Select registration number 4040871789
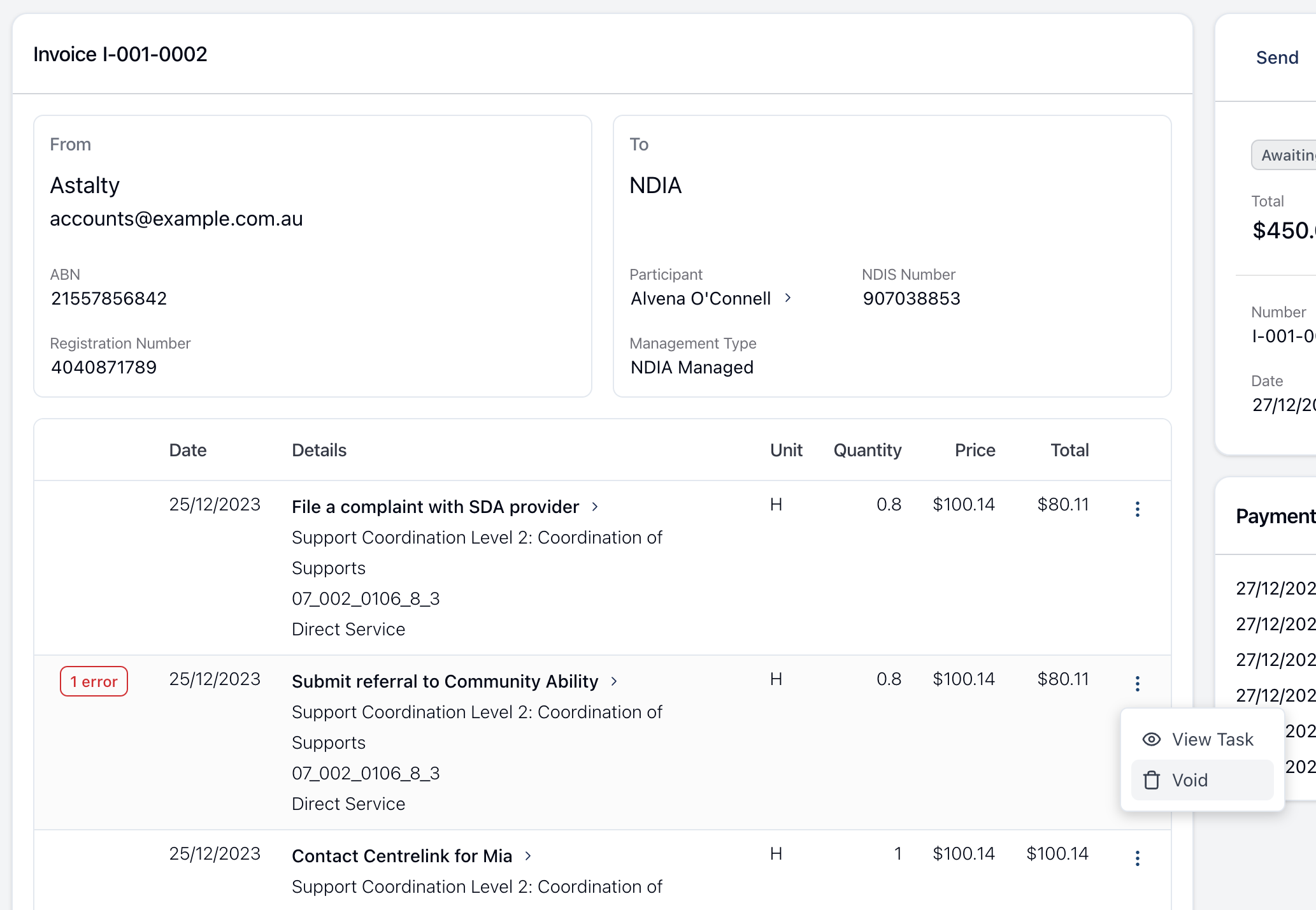 tap(104, 367)
